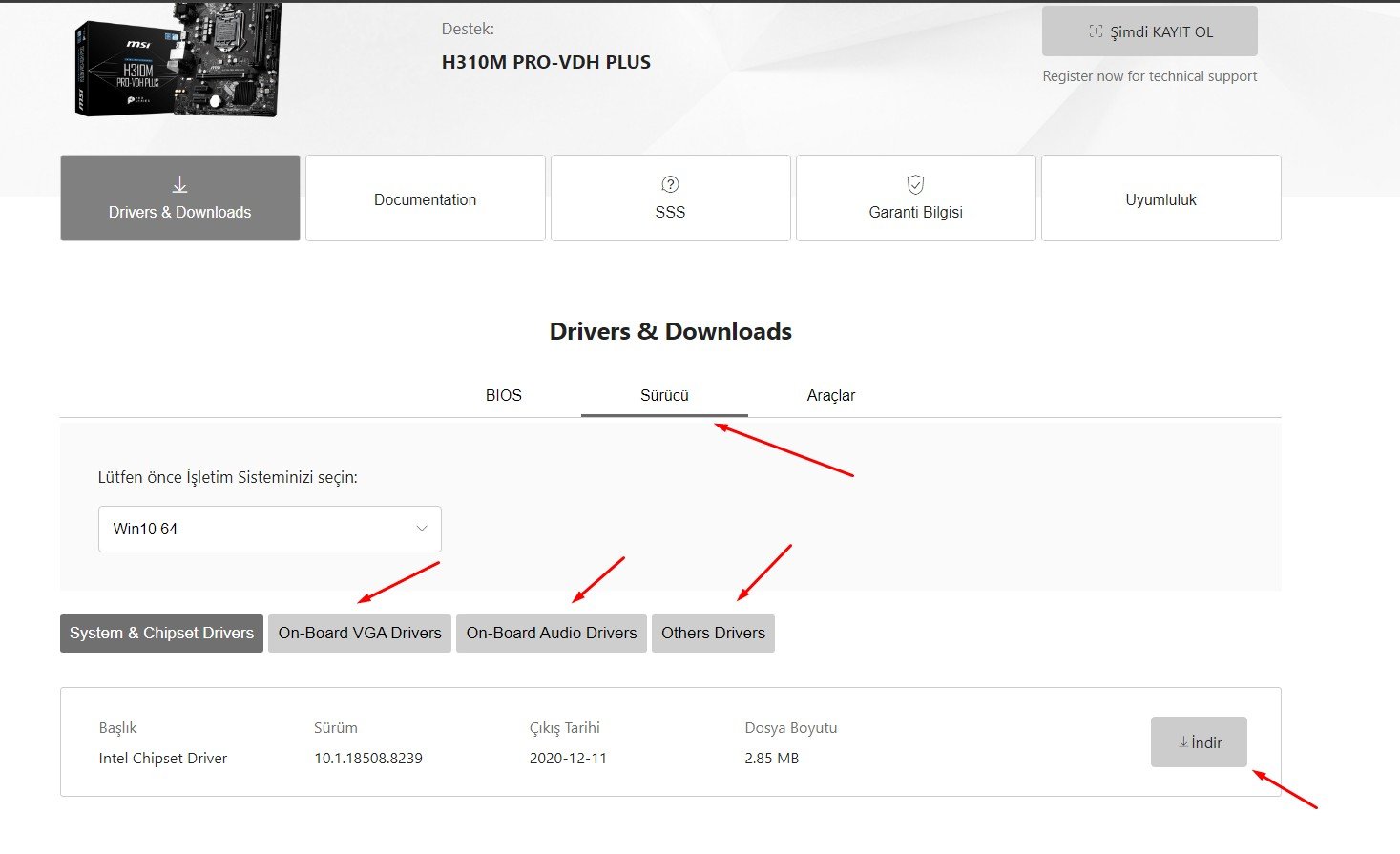Select On-Board Audio Drivers category

pyautogui.click(x=552, y=634)
